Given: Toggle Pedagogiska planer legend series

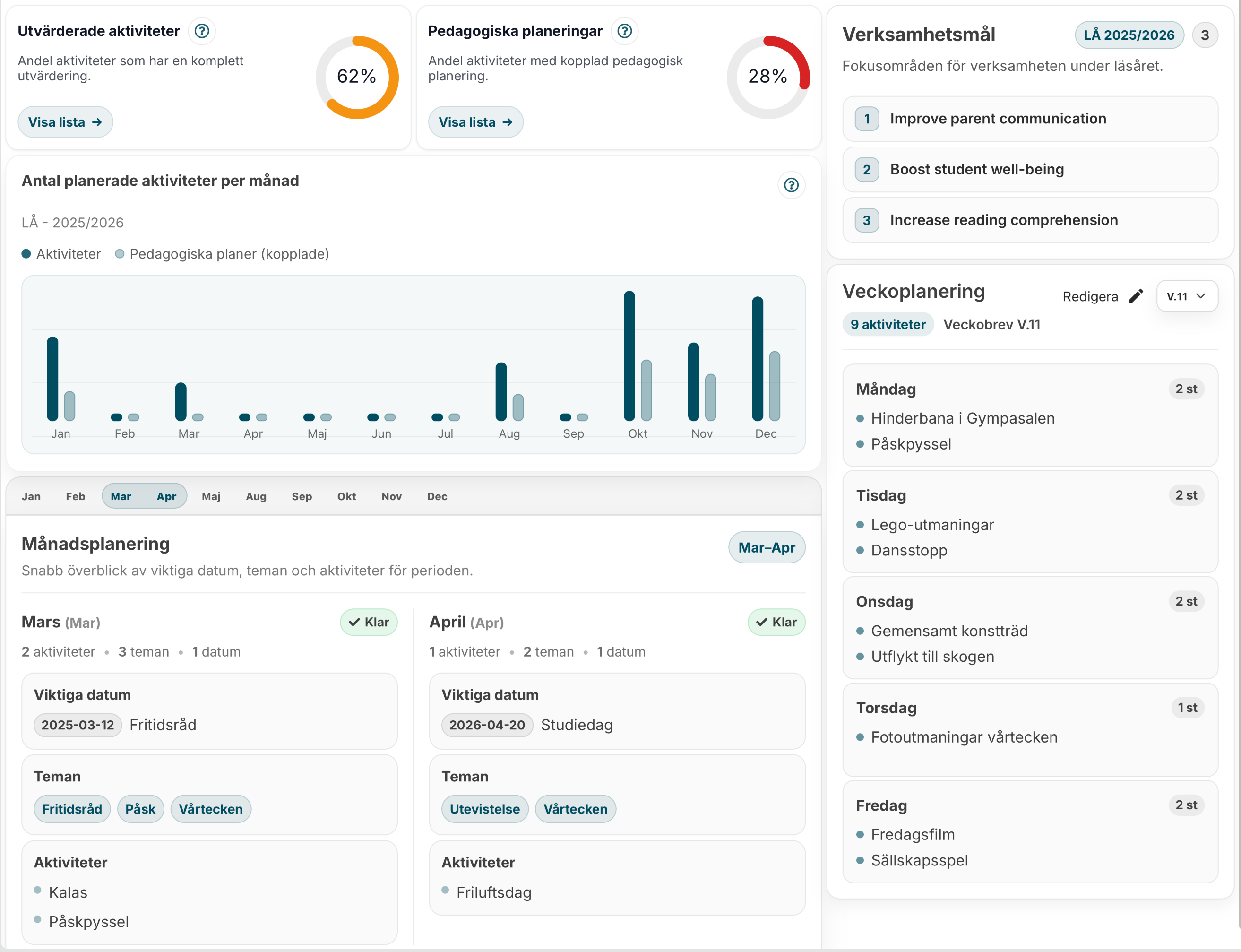Looking at the screenshot, I should (x=222, y=254).
